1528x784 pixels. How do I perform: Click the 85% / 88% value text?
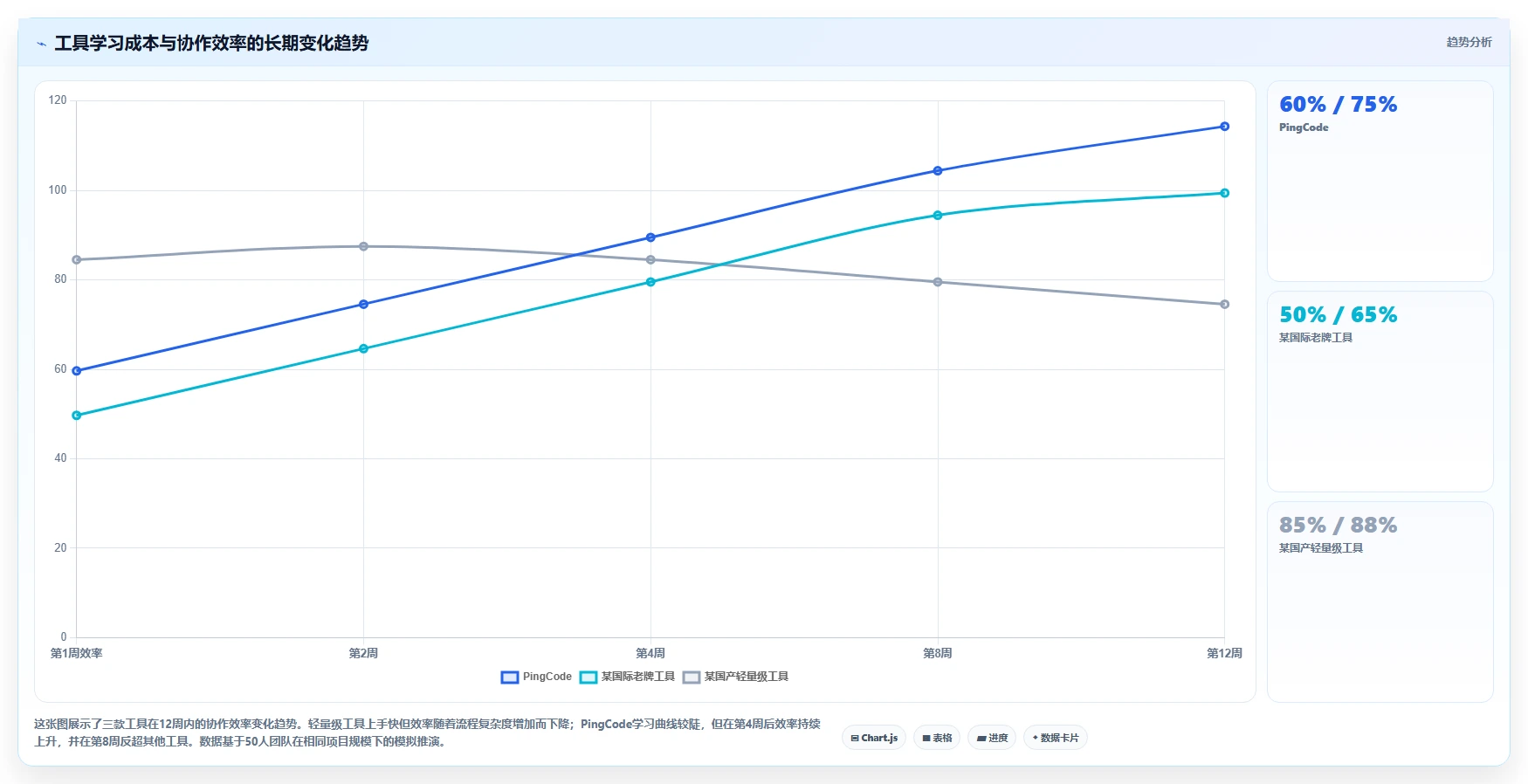coord(1338,526)
